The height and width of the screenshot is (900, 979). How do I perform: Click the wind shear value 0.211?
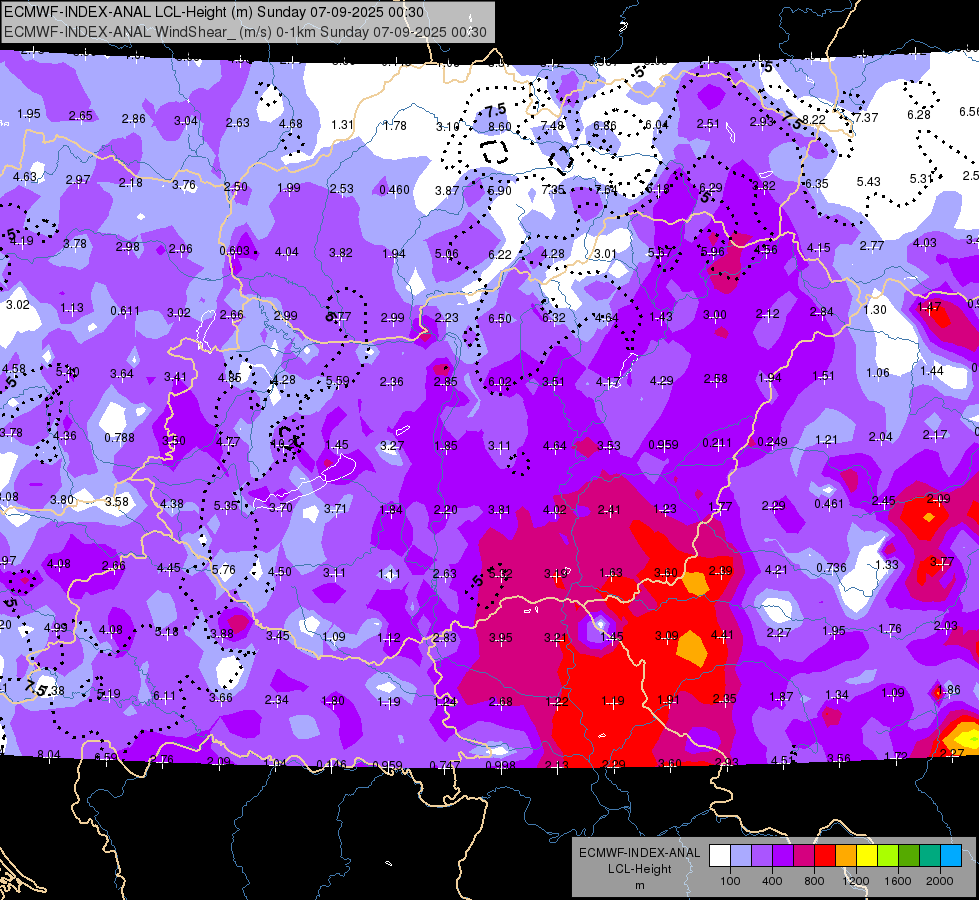[x=717, y=443]
